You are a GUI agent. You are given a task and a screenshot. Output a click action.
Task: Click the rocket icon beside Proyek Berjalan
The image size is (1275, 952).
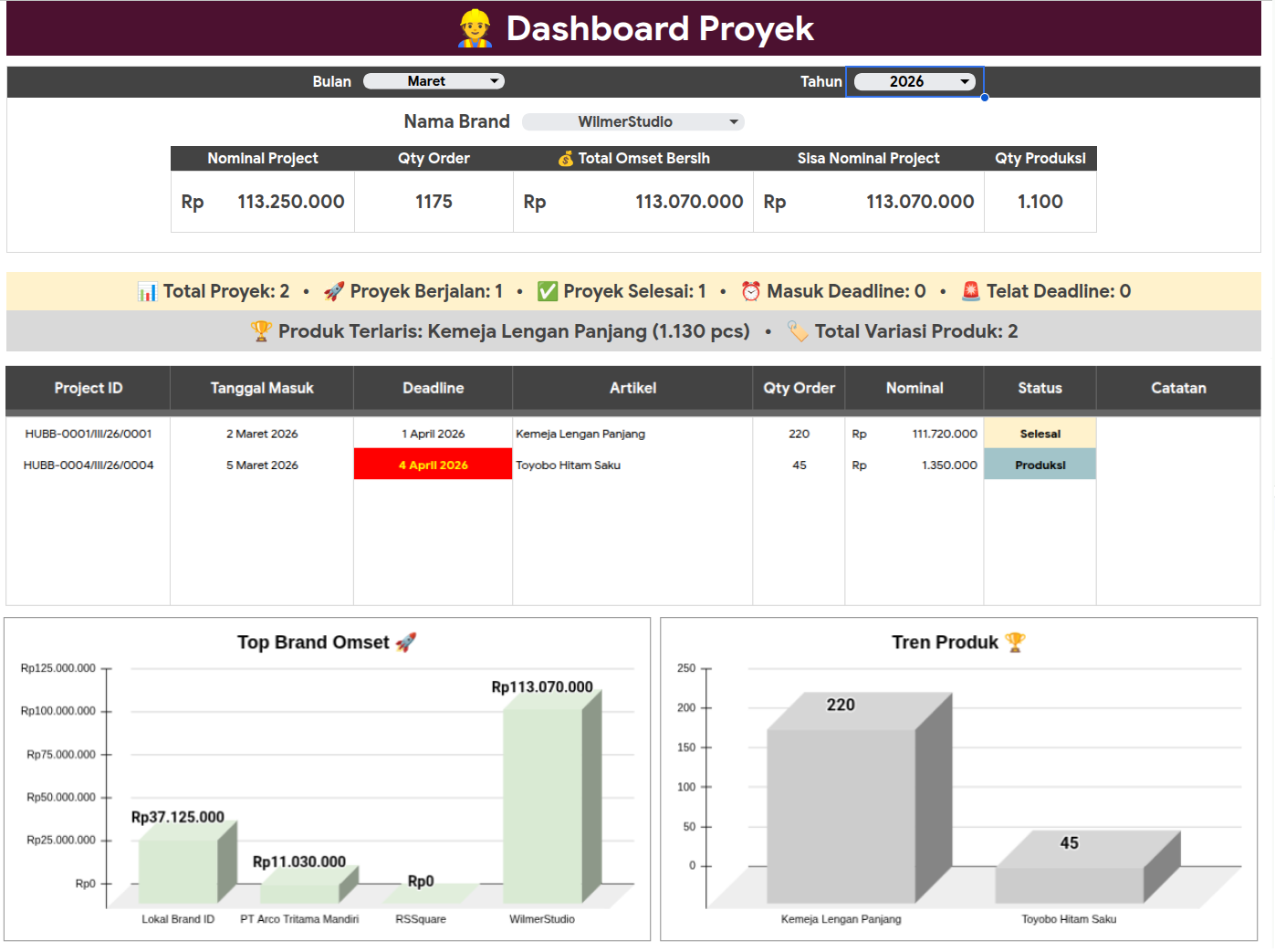pyautogui.click(x=334, y=291)
